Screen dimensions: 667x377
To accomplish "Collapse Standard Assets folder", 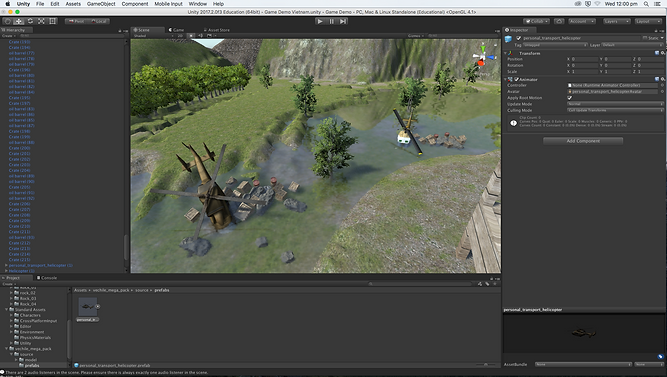I will pyautogui.click(x=6, y=309).
